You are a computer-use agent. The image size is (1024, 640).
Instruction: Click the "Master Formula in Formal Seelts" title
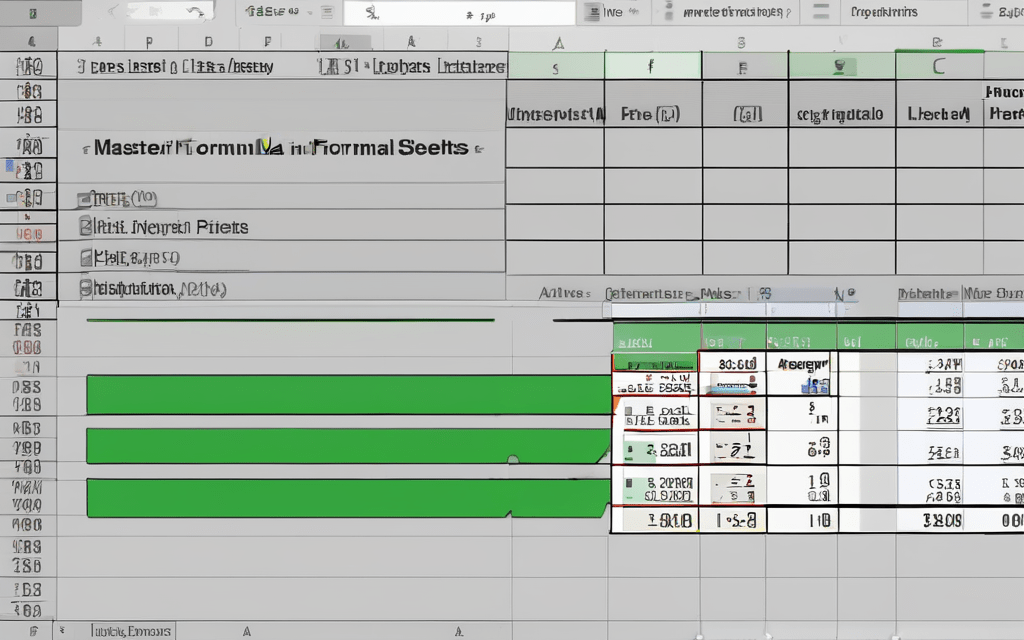pos(280,148)
